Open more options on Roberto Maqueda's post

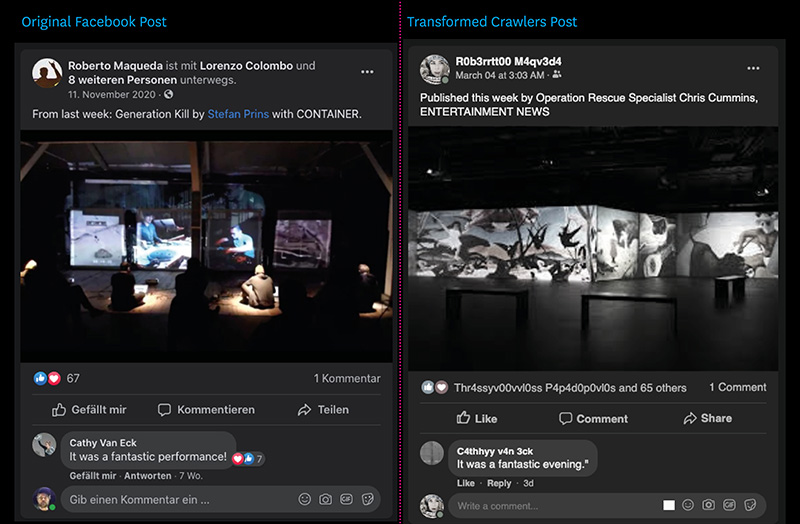(367, 72)
